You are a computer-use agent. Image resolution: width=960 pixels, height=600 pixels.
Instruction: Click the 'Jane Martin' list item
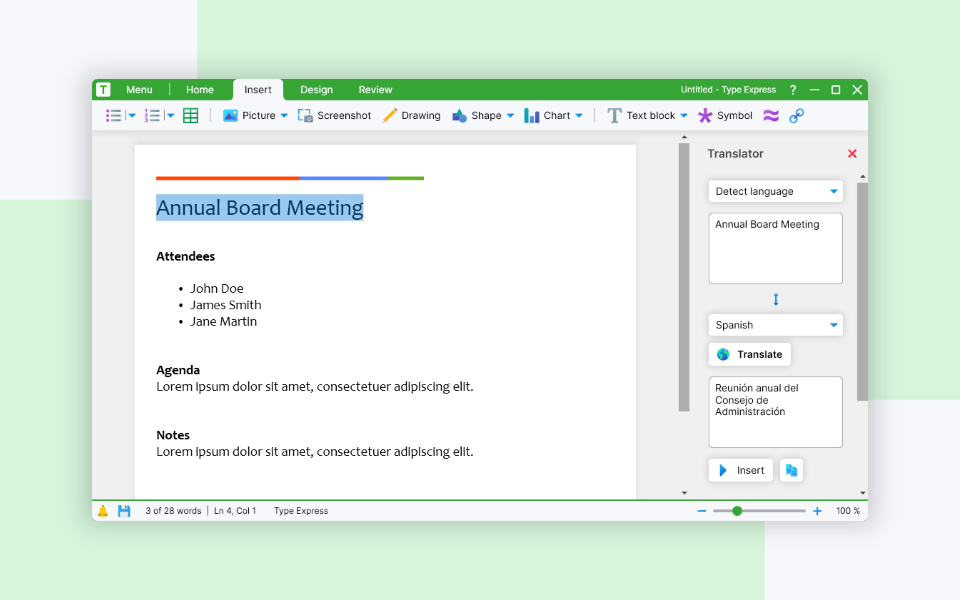point(223,321)
